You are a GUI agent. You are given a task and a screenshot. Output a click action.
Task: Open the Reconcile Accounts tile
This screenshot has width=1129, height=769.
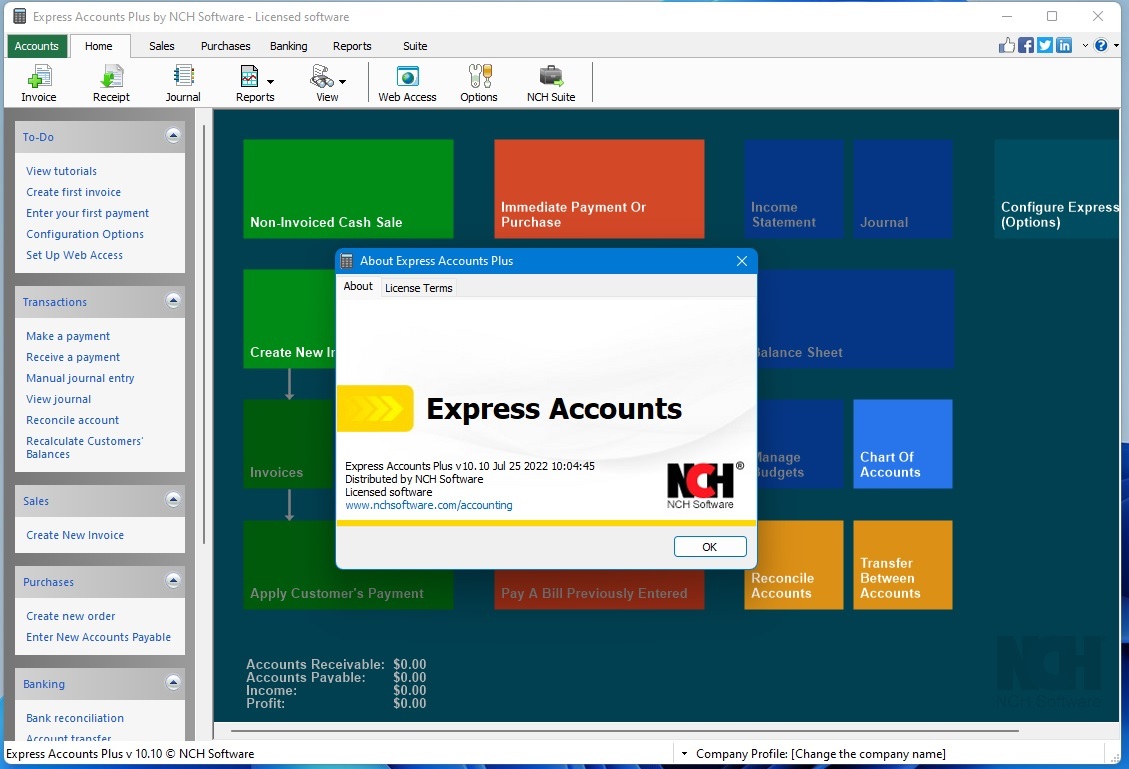point(793,565)
